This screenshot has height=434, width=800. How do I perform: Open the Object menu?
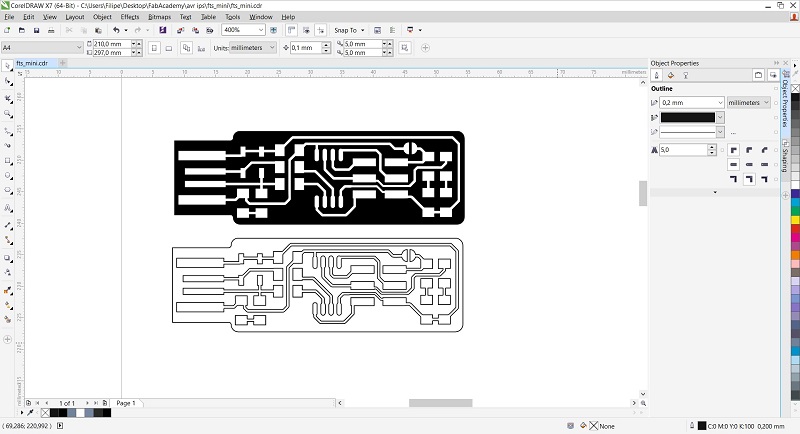click(x=102, y=17)
